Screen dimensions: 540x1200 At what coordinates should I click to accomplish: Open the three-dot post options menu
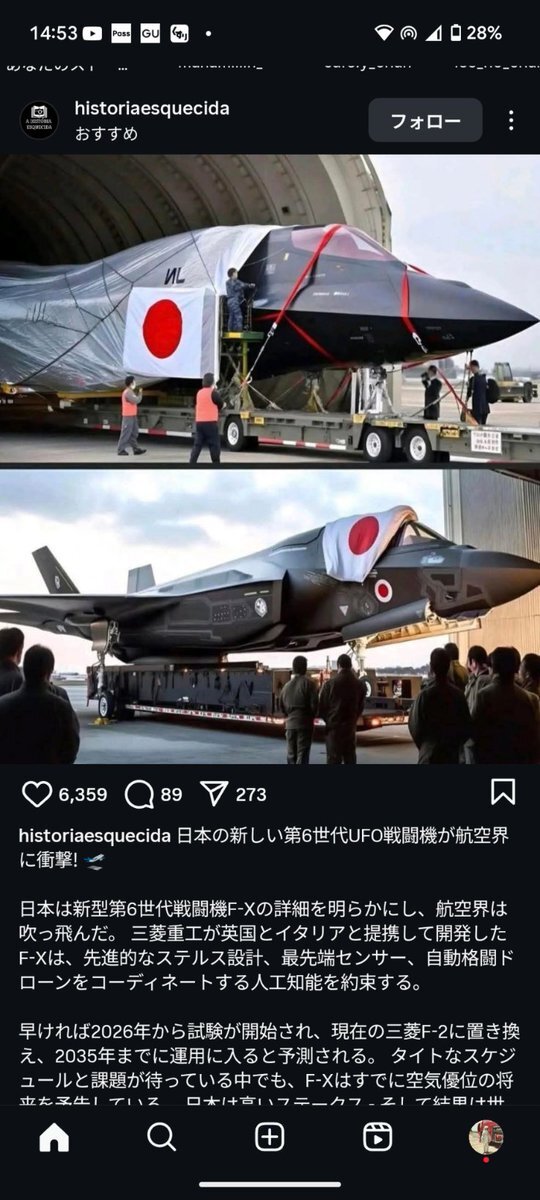pyautogui.click(x=511, y=121)
